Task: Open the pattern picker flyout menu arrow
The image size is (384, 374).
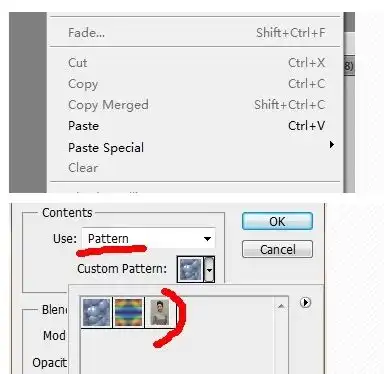Action: [x=305, y=302]
